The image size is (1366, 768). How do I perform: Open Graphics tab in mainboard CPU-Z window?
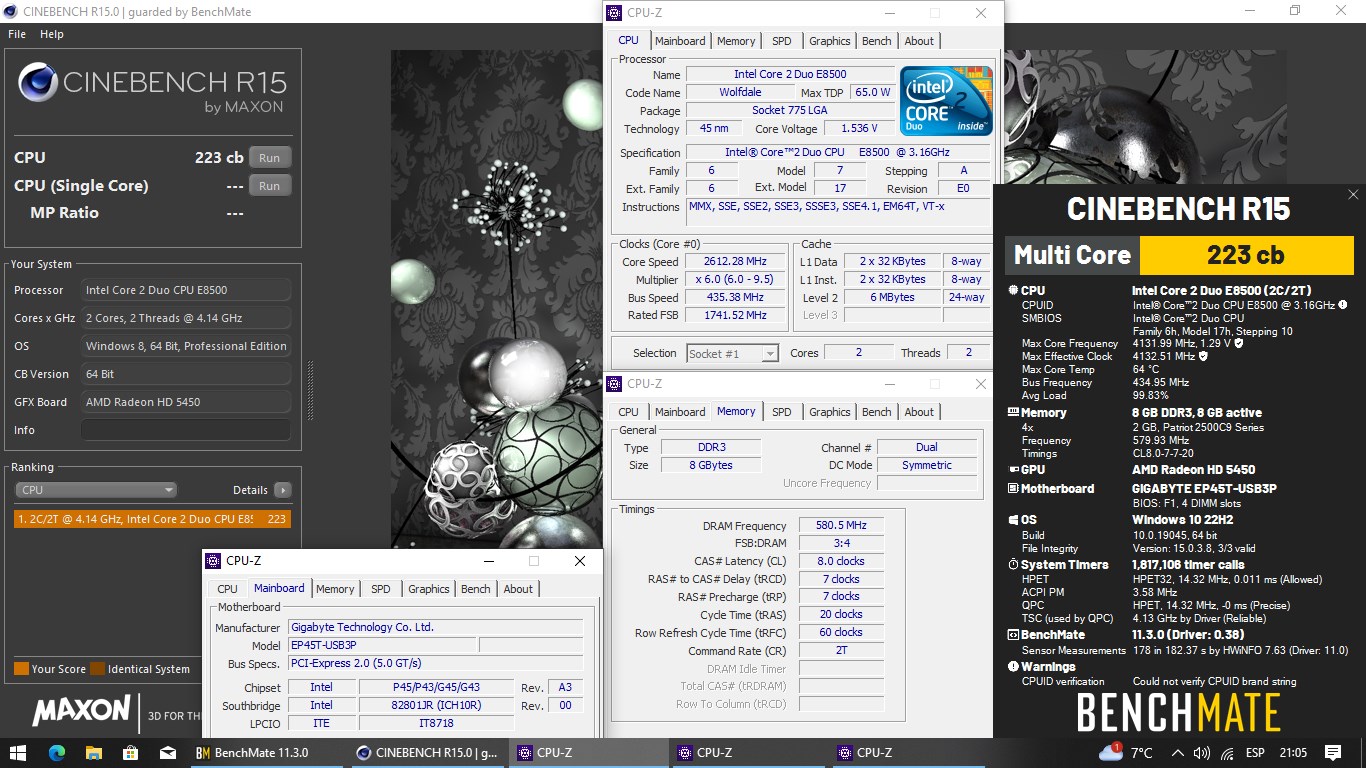click(x=429, y=589)
